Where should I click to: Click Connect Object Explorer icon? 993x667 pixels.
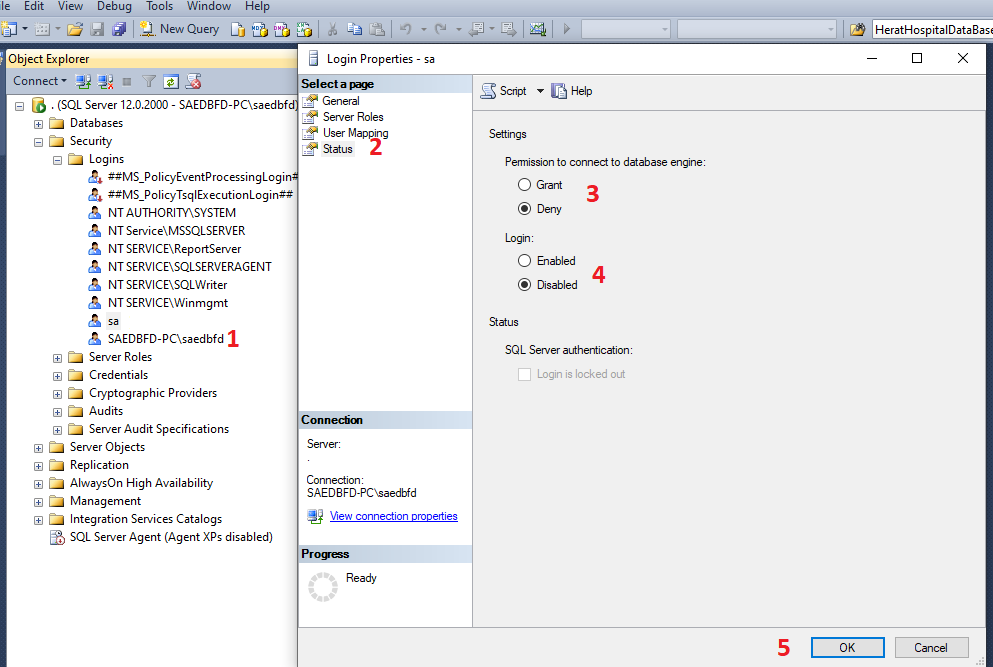[x=83, y=81]
